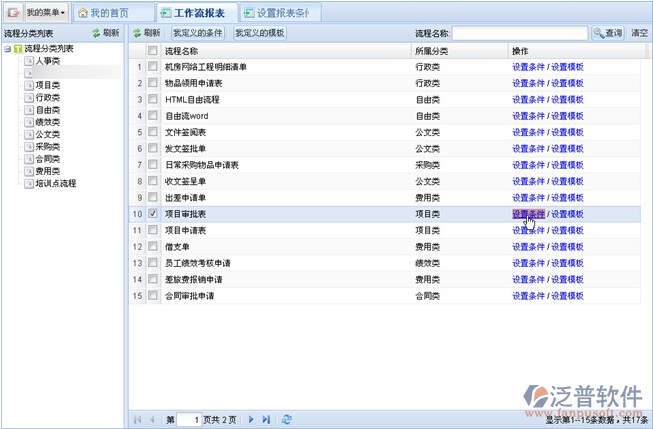Open 我定义的条件 list
This screenshot has height=429, width=653.
pos(197,33)
